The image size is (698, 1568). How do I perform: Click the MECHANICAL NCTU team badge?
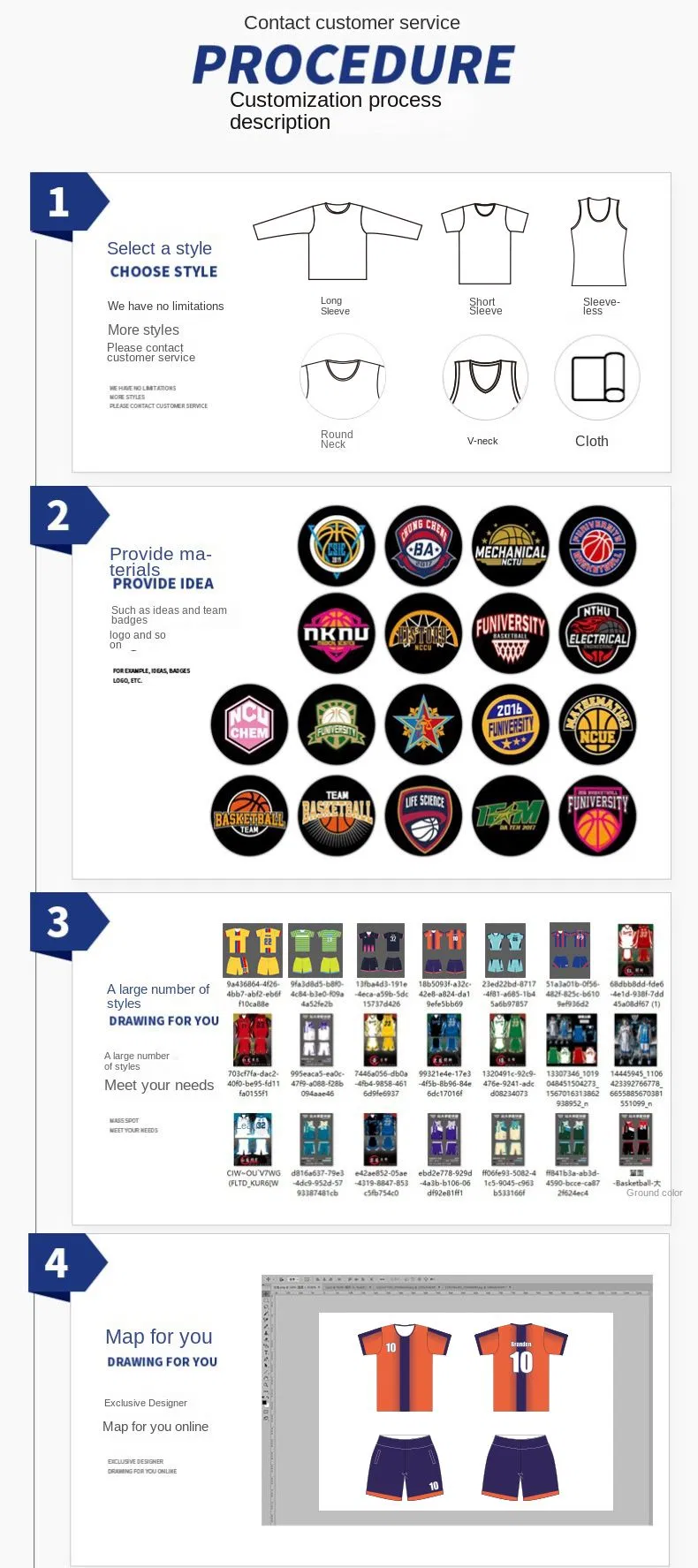coord(511,547)
